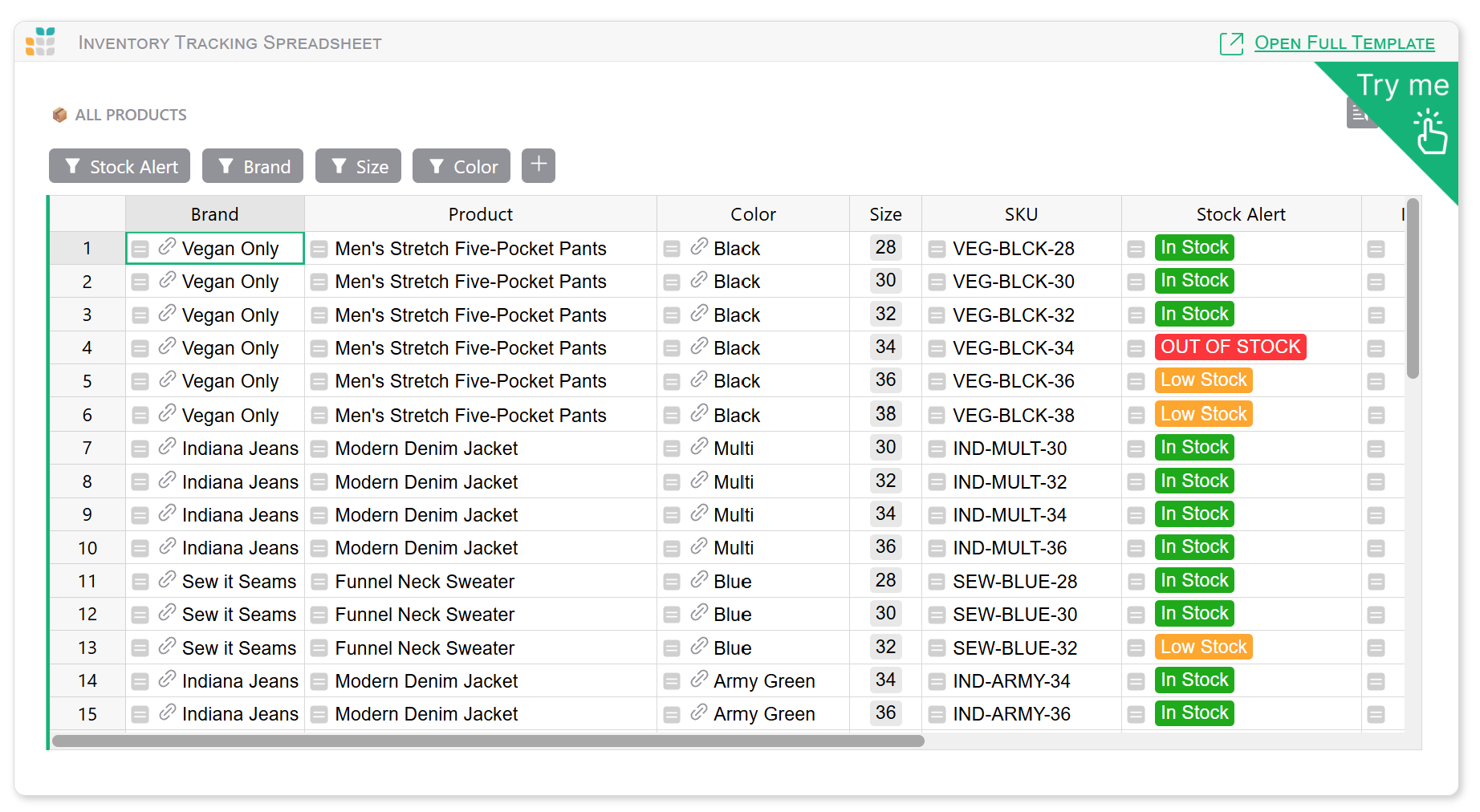The image size is (1480, 812).
Task: Select row number 3
Action: coord(87,315)
